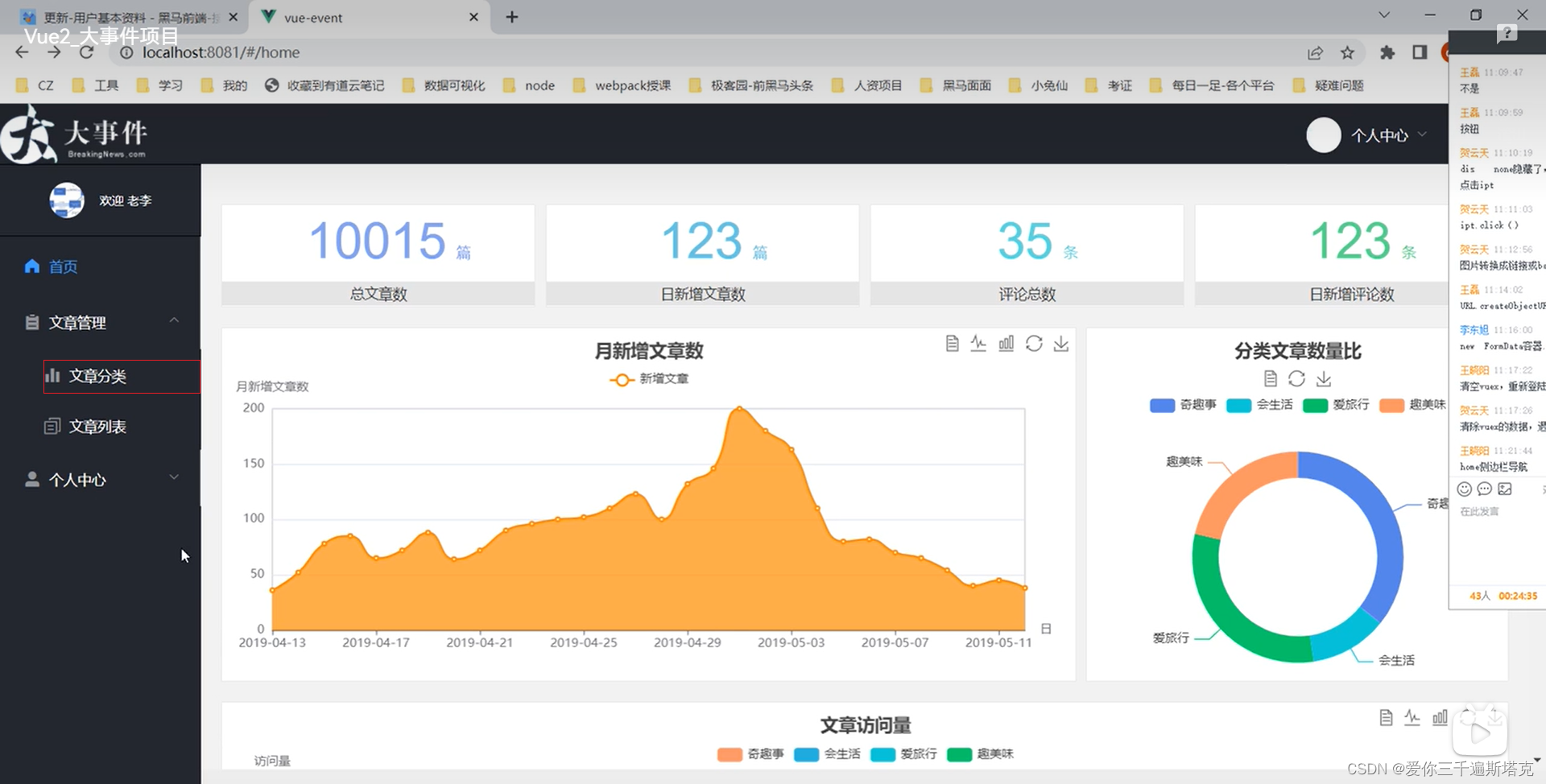Screen dimensions: 1546x784
Task: Toggle 爱旅行 legend in pie chart
Action: (1336, 405)
